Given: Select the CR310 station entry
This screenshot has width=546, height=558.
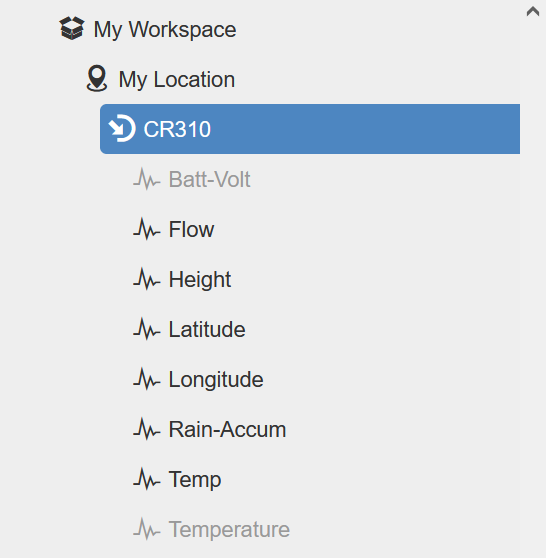Looking at the screenshot, I should click(x=310, y=129).
